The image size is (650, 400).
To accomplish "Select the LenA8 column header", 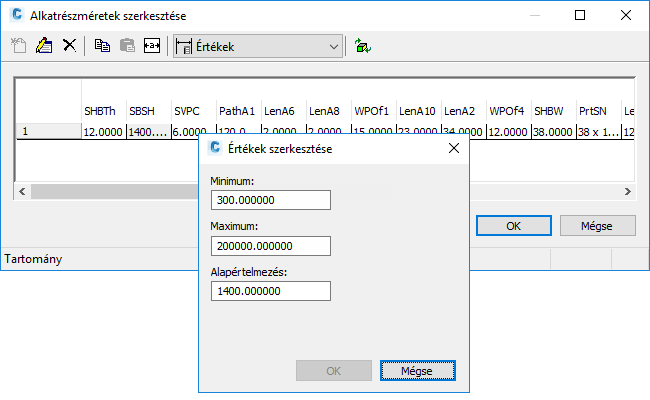I will click(x=324, y=111).
